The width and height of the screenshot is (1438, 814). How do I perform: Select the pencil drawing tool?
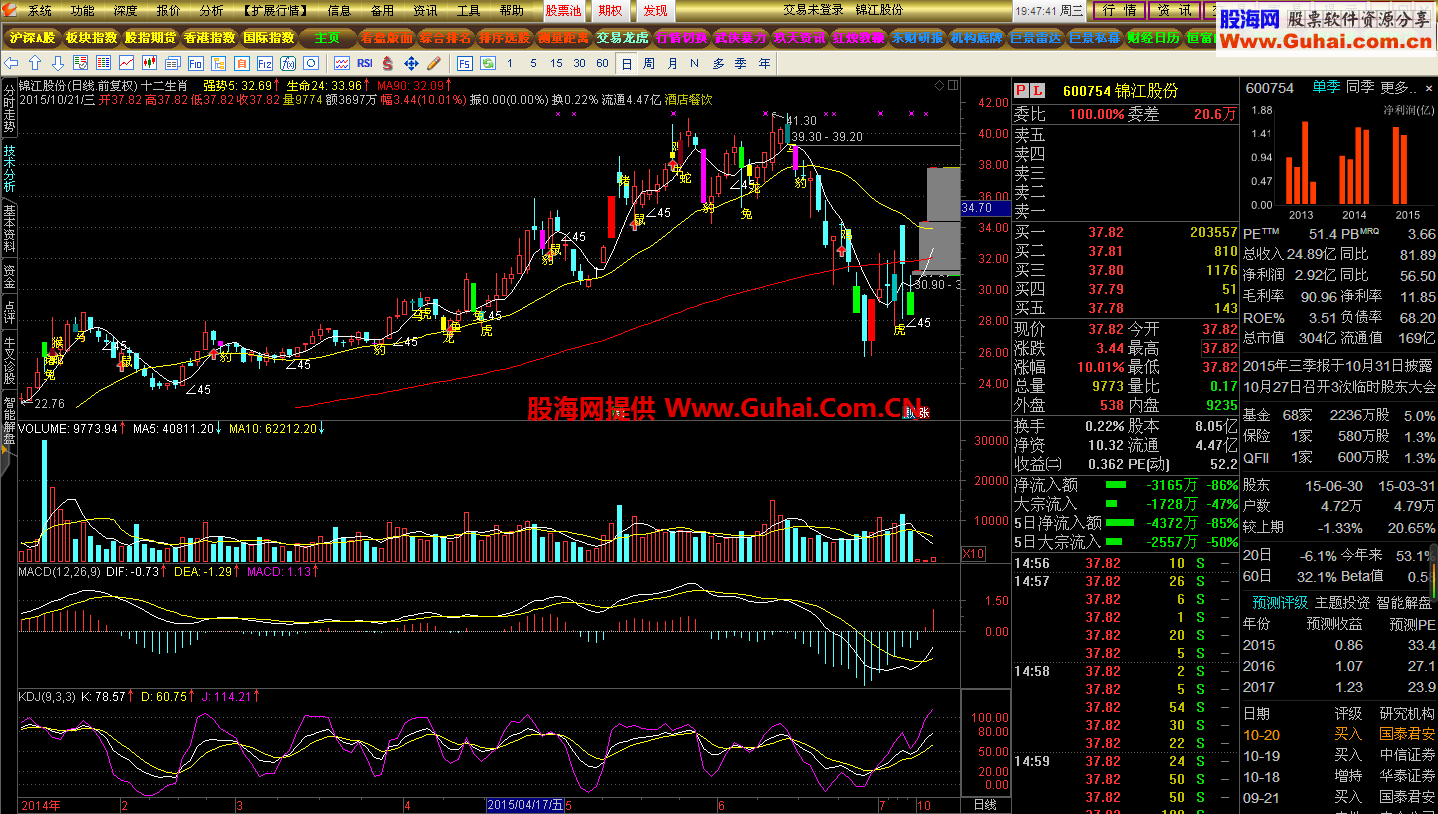(x=433, y=63)
